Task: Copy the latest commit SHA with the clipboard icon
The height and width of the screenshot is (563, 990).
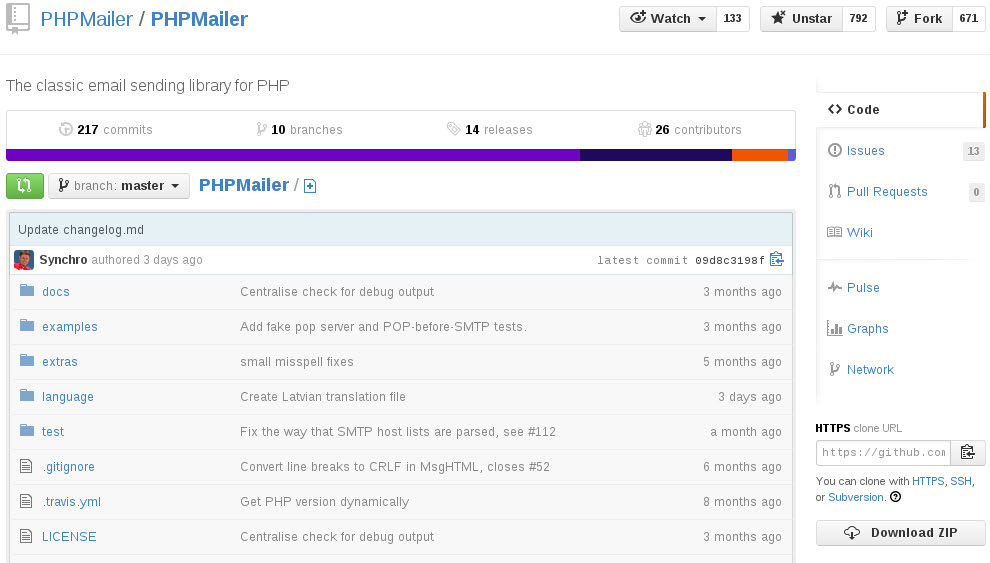Action: pos(777,259)
